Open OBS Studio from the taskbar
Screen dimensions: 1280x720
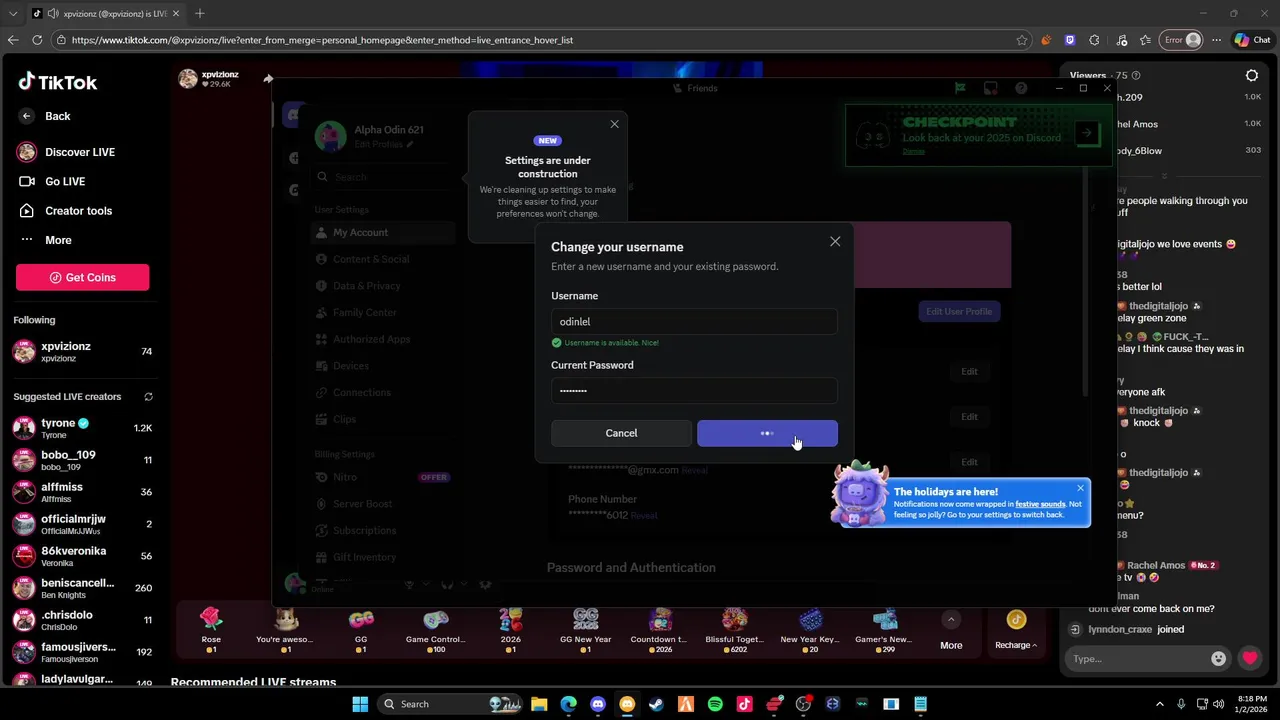click(803, 704)
